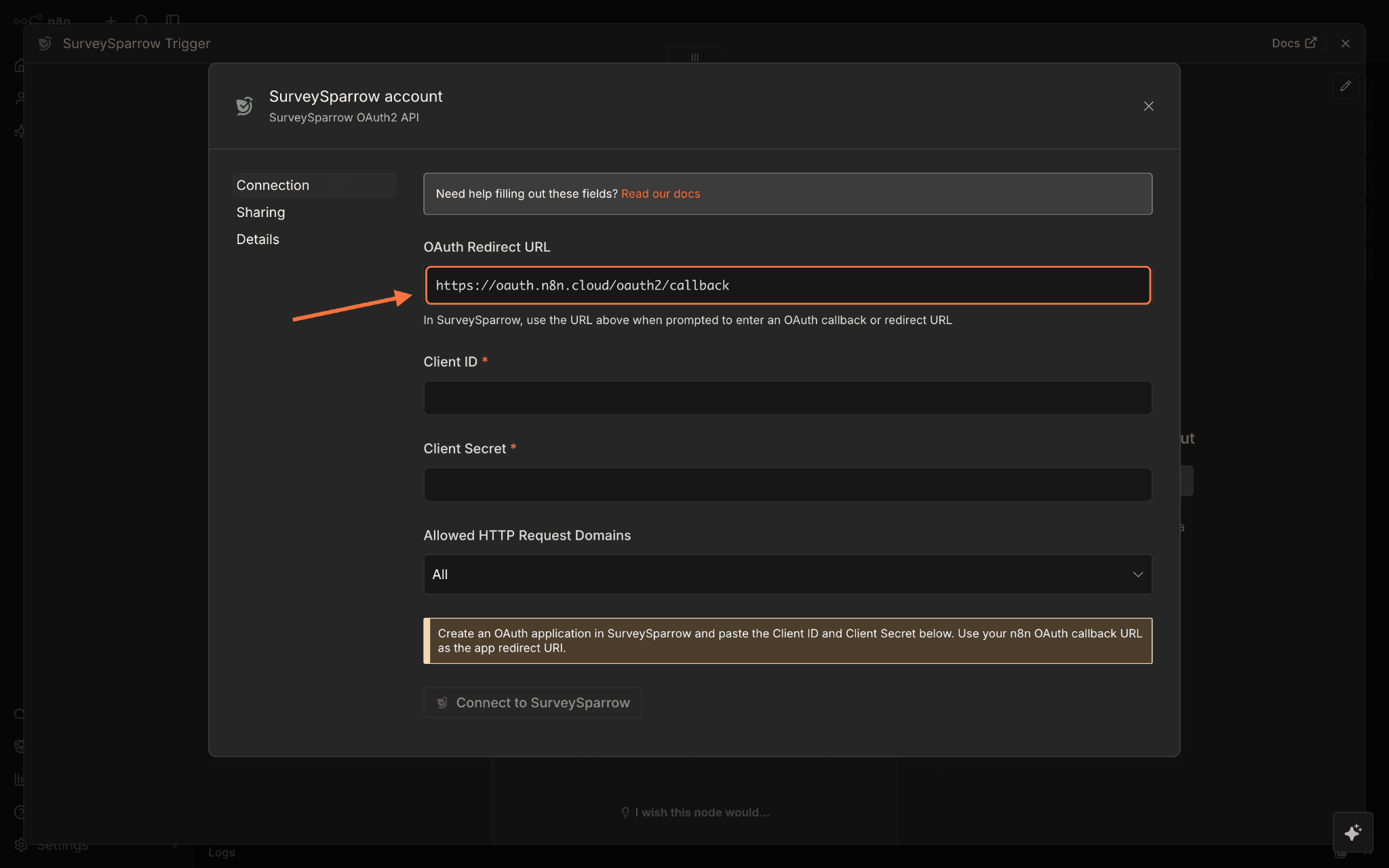Focus the Client ID input field
This screenshot has height=868, width=1389.
(787, 398)
